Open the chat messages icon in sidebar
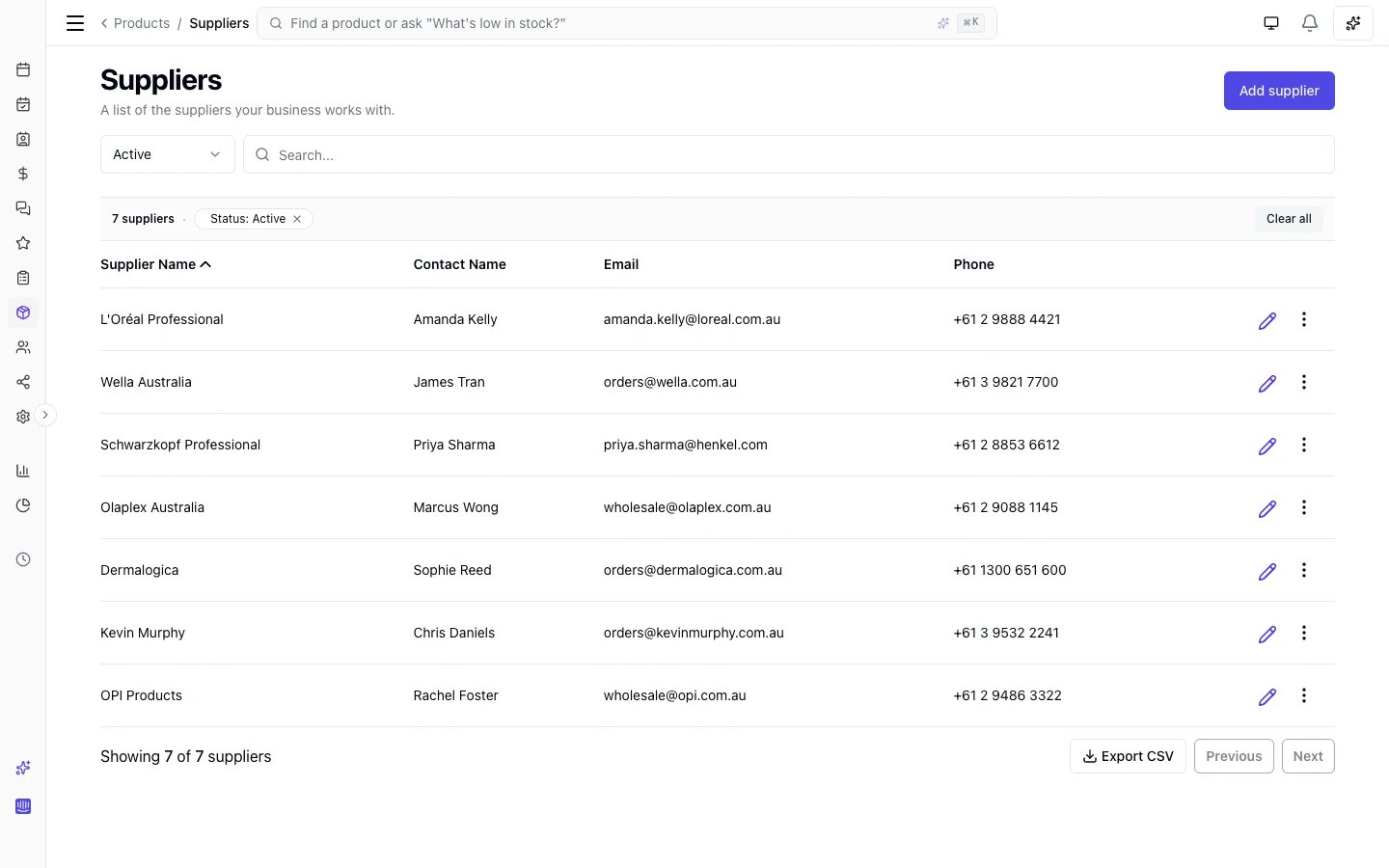 click(x=23, y=208)
